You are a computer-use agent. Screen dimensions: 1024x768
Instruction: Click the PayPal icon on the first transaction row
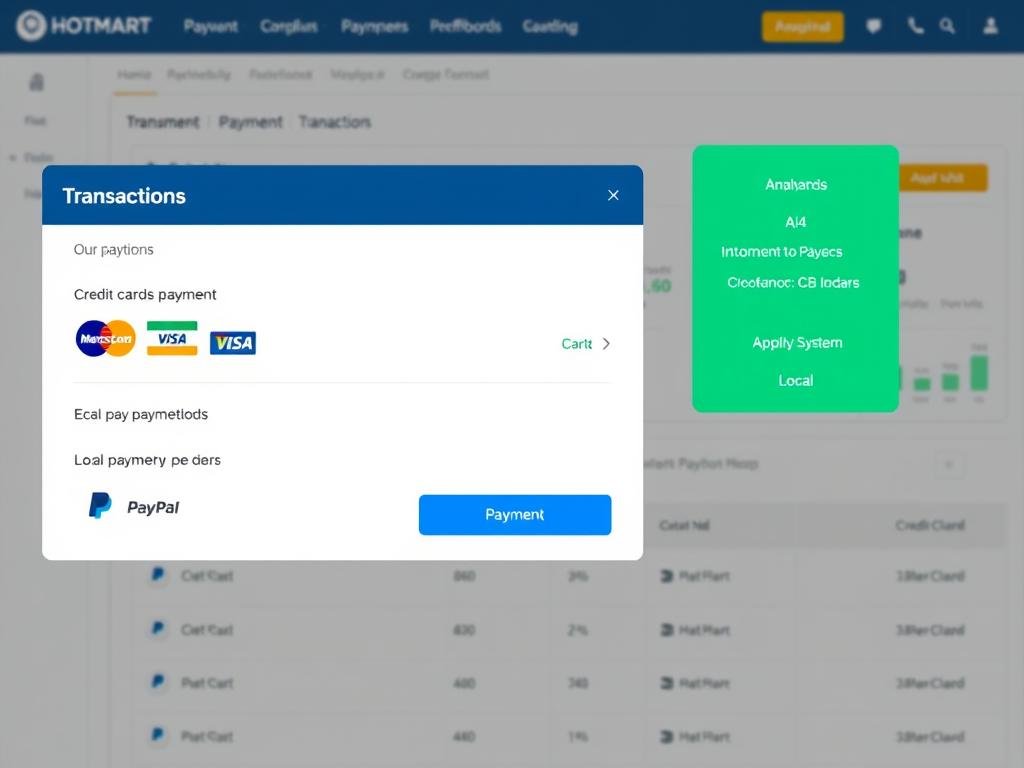pos(156,575)
